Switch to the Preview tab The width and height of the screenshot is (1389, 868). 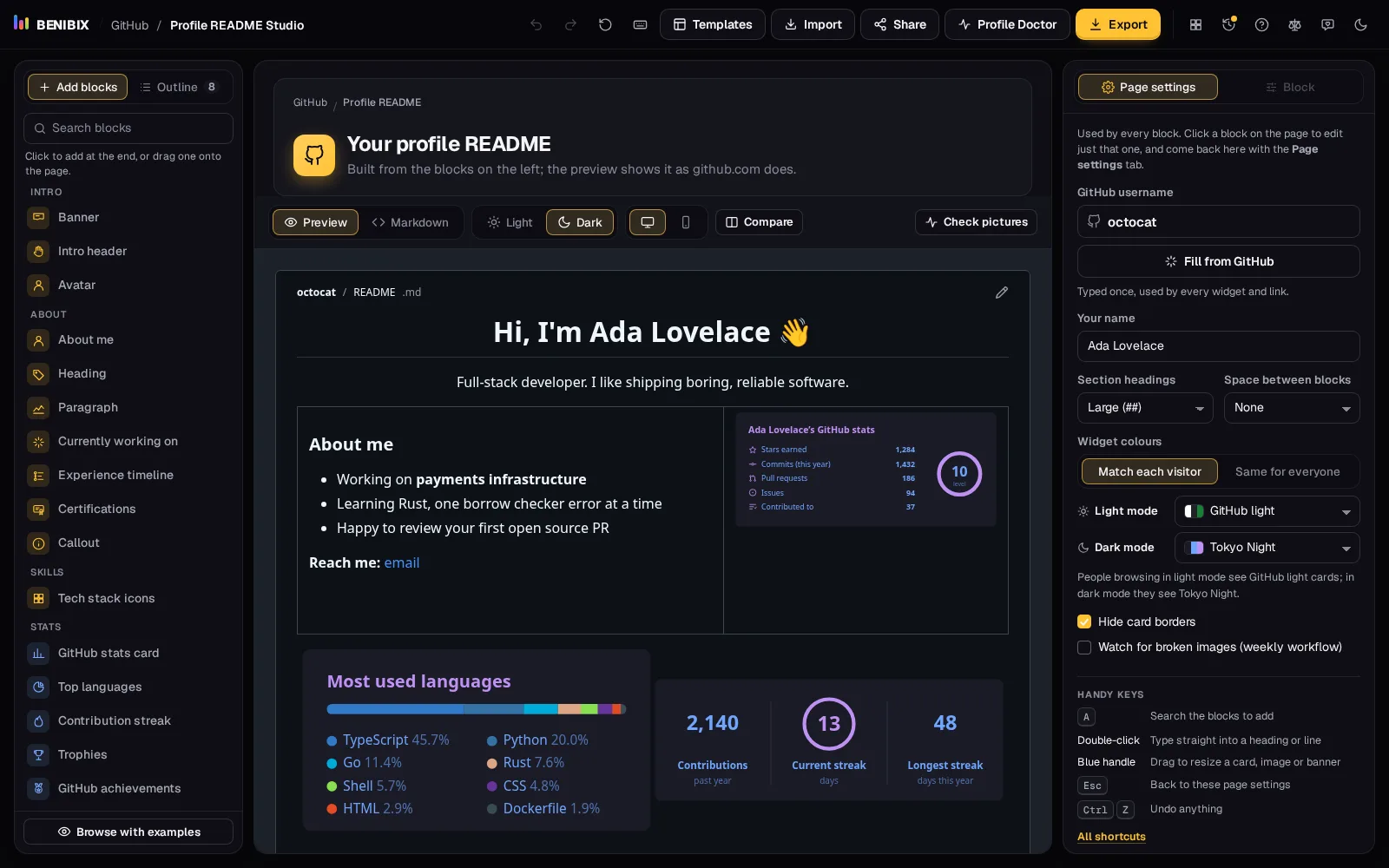(315, 222)
